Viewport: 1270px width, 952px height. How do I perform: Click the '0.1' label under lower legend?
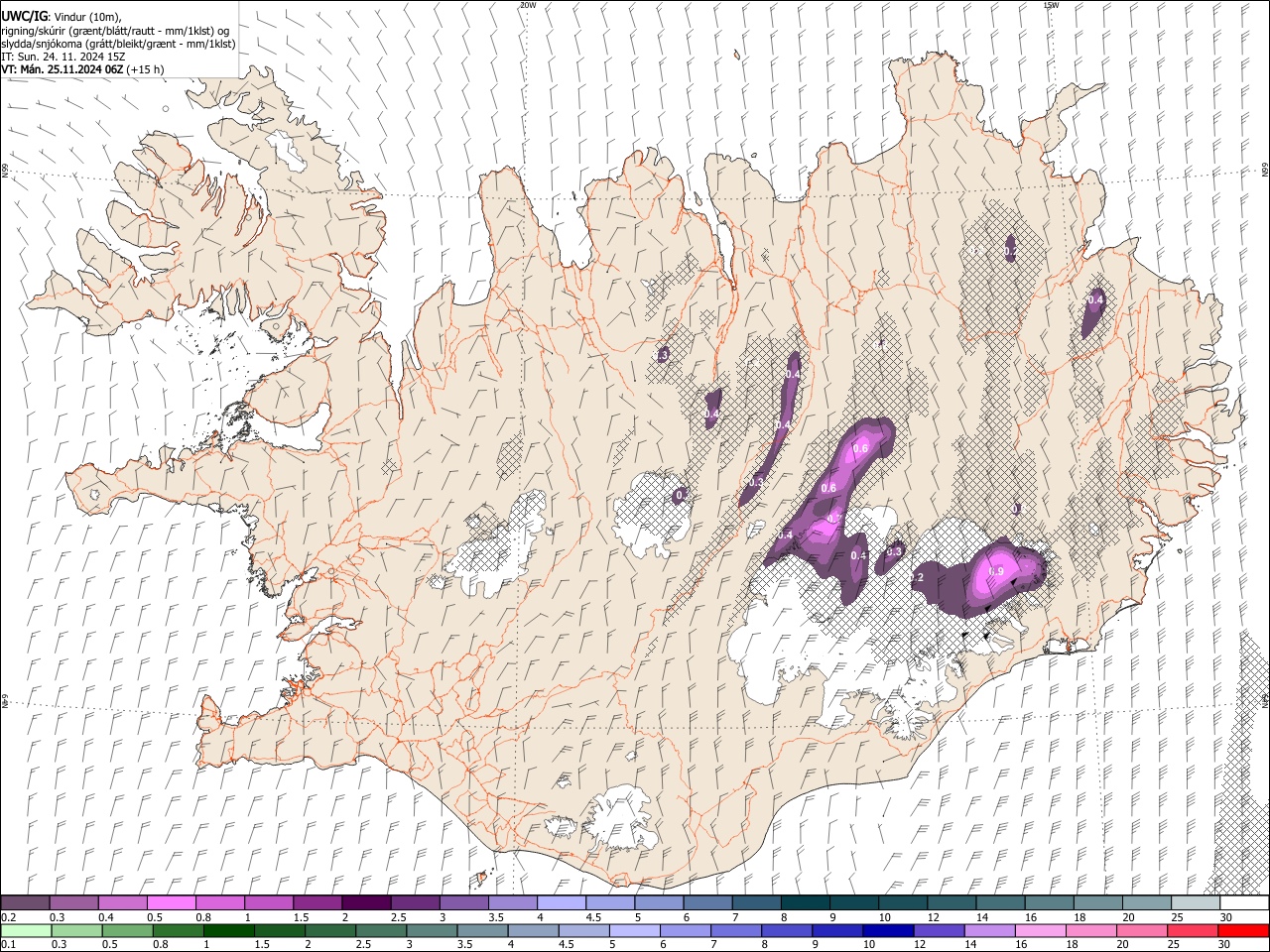coord(8,944)
